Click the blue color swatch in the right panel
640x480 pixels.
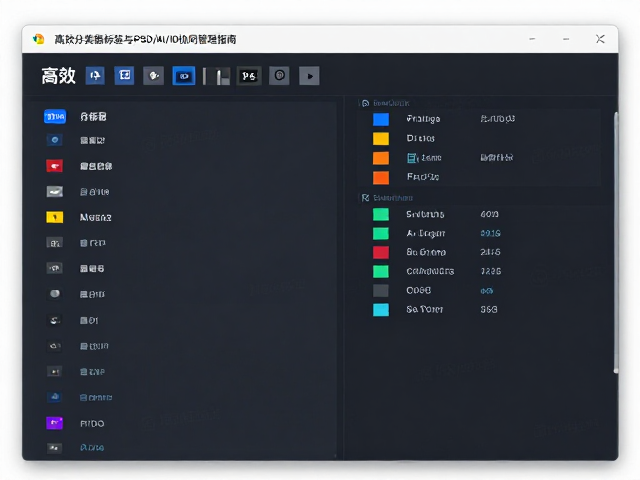[381, 119]
